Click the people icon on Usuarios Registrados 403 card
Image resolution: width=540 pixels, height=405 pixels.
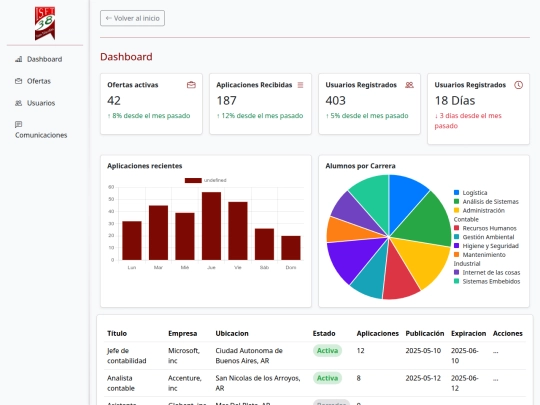(x=409, y=85)
